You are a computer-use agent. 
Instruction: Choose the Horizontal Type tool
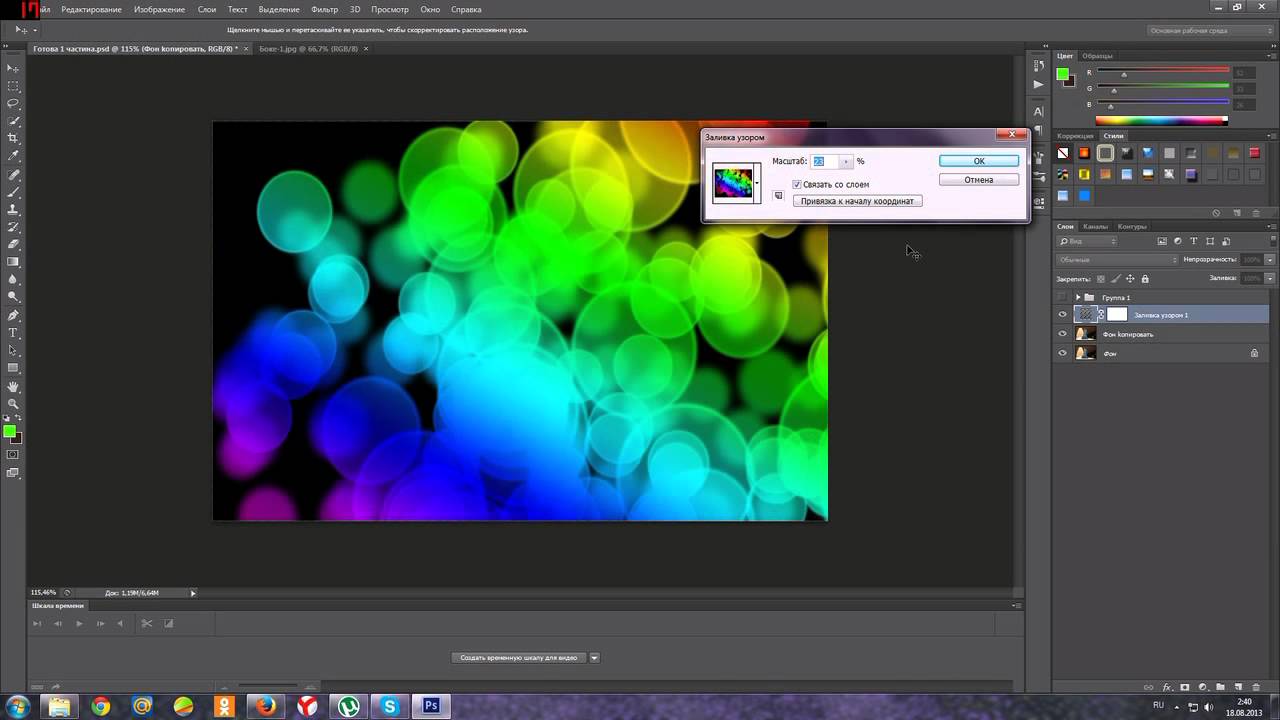(14, 332)
